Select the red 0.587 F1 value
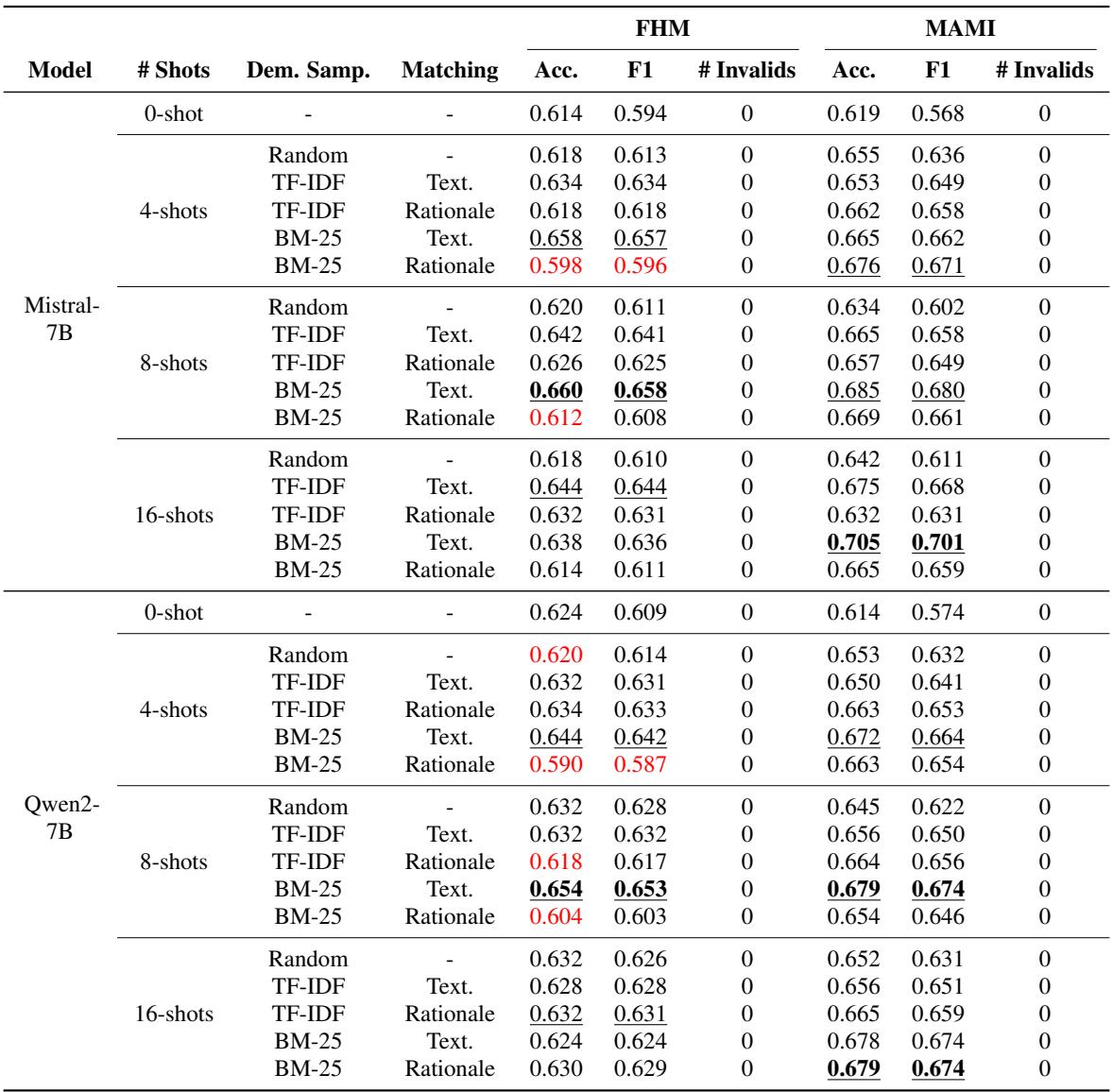This screenshot has height=1092, width=1113. 641,764
